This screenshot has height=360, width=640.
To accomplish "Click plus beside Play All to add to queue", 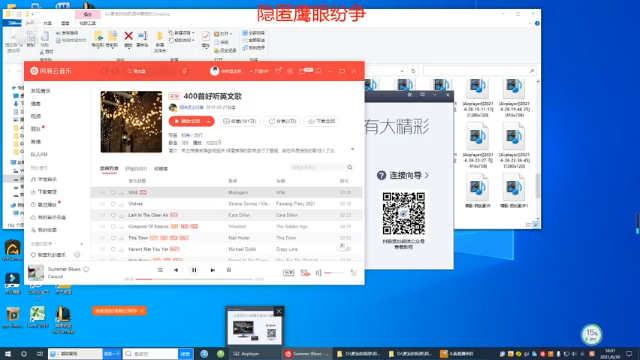I will (x=209, y=121).
